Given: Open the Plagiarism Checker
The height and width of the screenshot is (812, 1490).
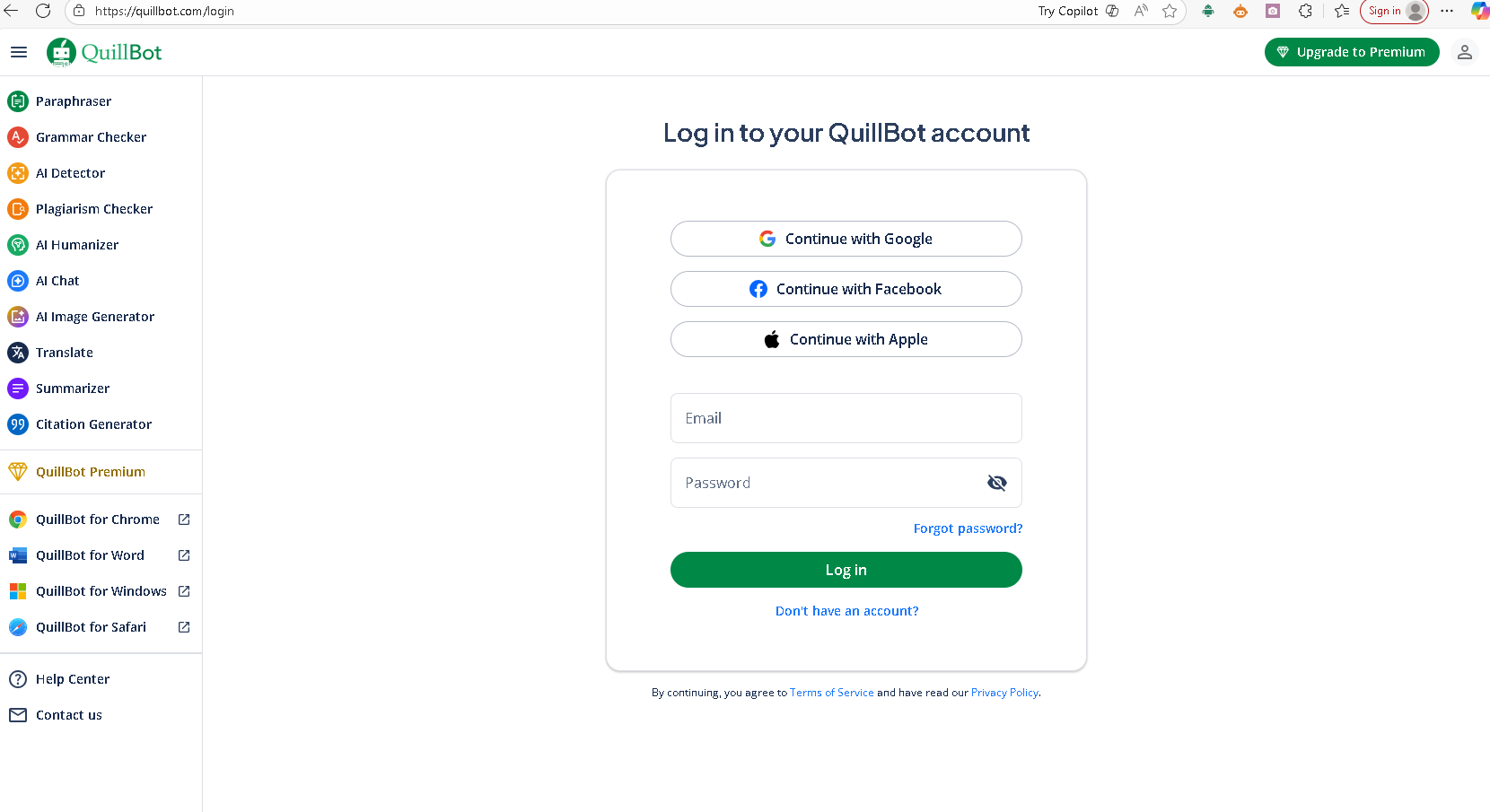Looking at the screenshot, I should point(94,209).
